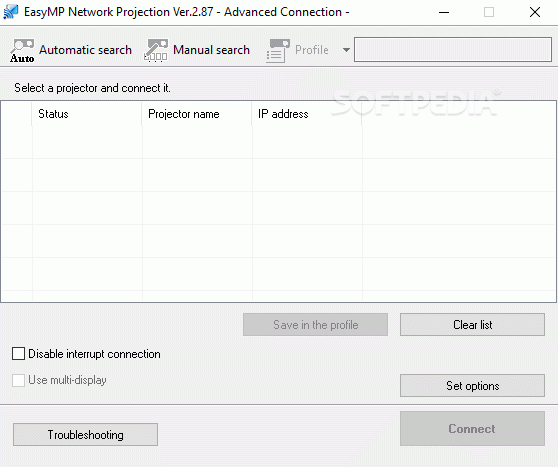Minimize the EasyMP window
558x467 pixels.
[x=444, y=12]
